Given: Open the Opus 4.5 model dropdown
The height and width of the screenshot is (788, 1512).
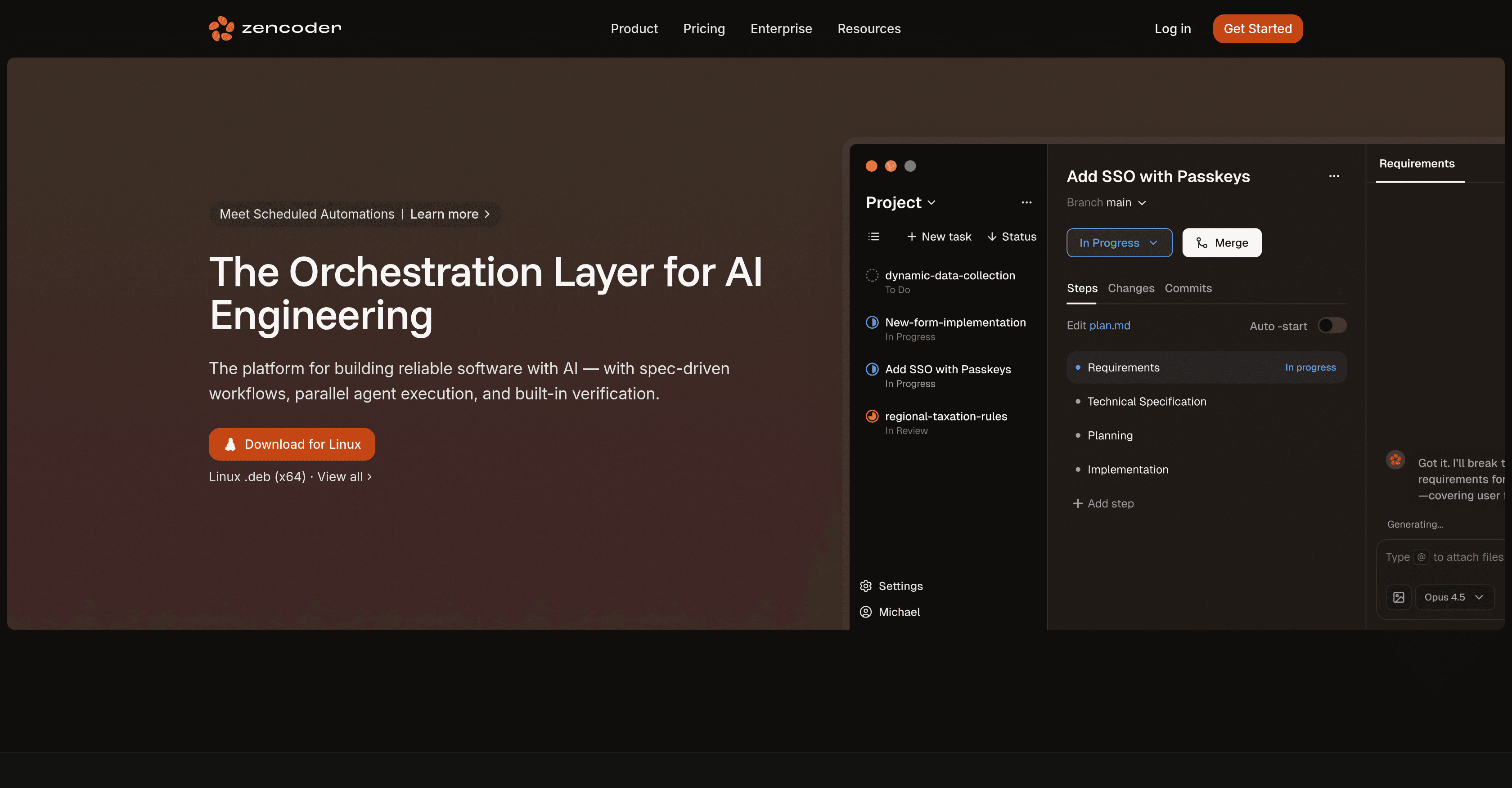Looking at the screenshot, I should pyautogui.click(x=1454, y=597).
